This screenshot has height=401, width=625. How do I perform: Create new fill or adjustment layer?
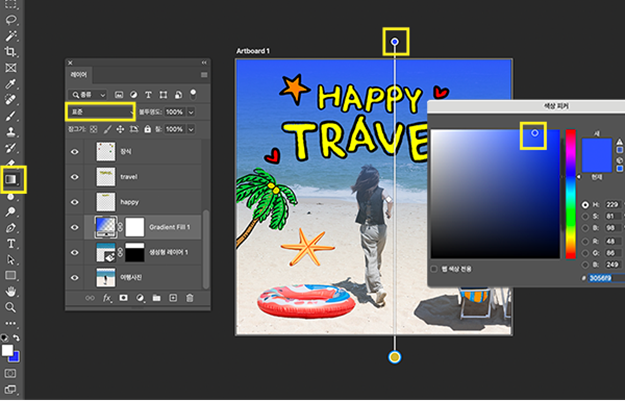coord(140,298)
